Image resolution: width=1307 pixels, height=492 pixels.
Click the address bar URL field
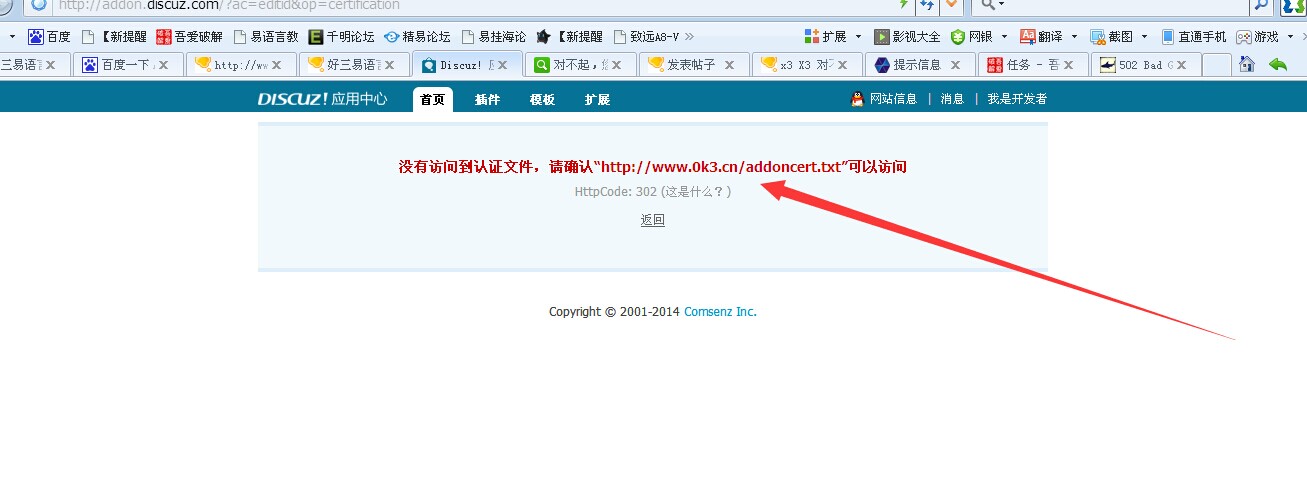470,5
